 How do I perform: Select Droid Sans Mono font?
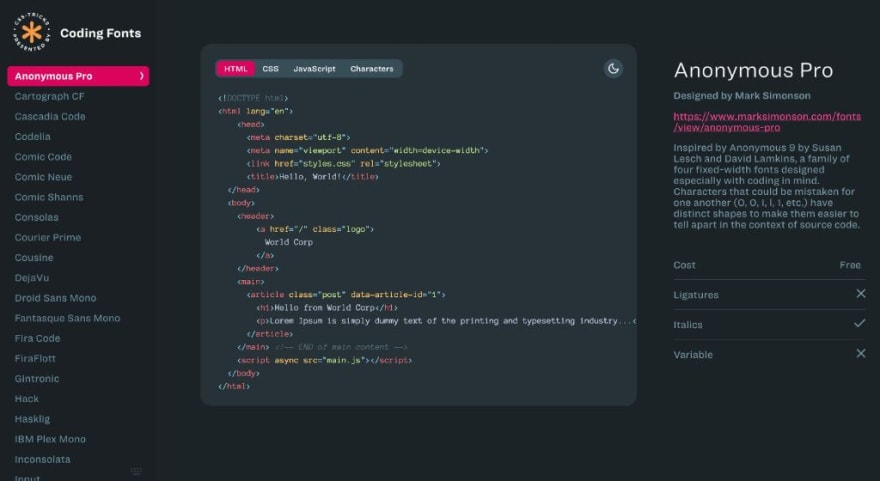click(x=56, y=298)
